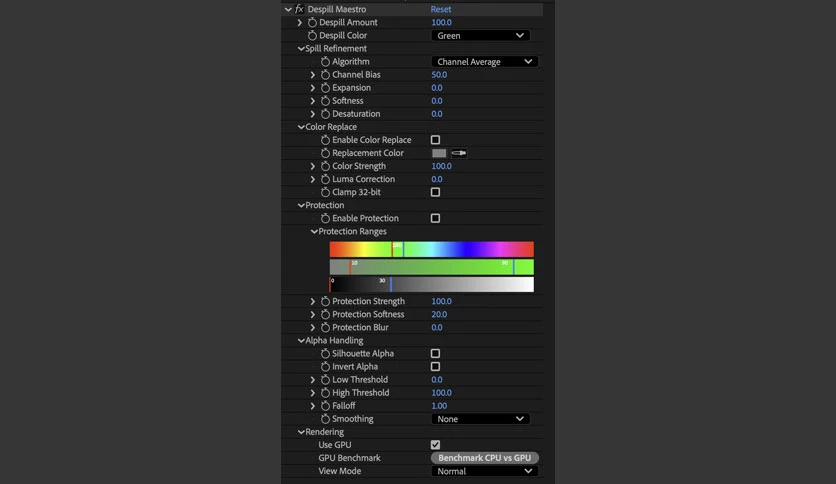836x484 pixels.
Task: Toggle stopwatch for Despill Amount
Action: [x=312, y=22]
